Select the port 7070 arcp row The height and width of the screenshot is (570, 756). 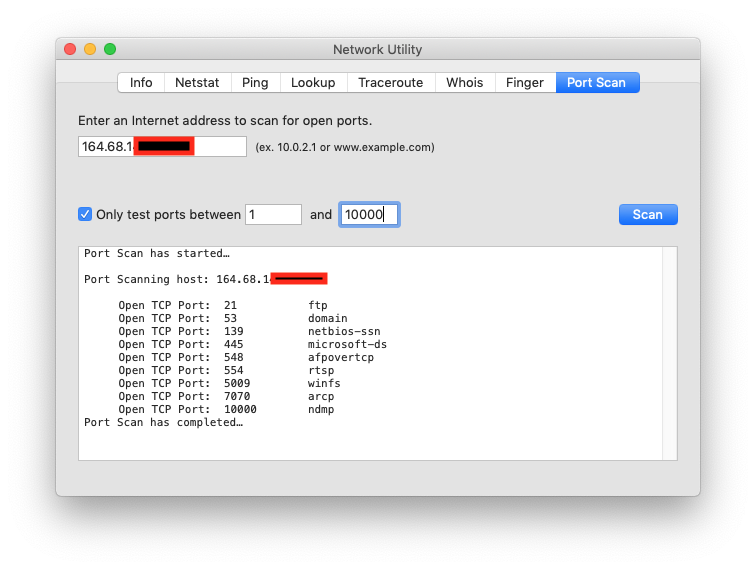(x=226, y=396)
